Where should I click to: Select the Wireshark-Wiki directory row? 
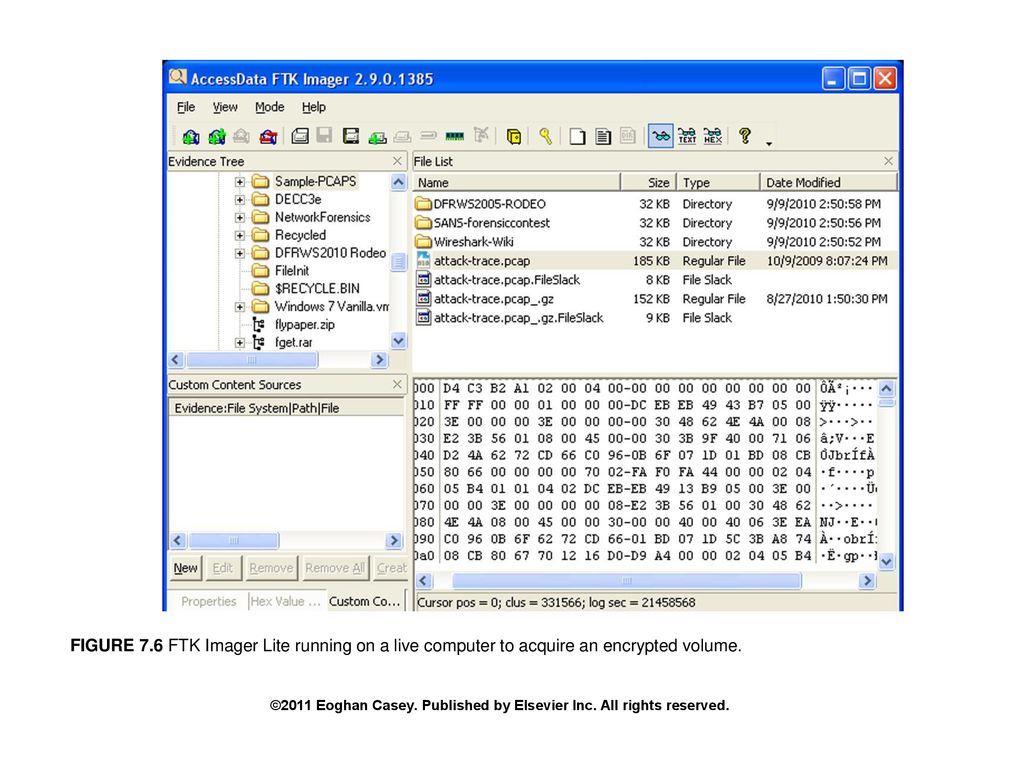655,242
